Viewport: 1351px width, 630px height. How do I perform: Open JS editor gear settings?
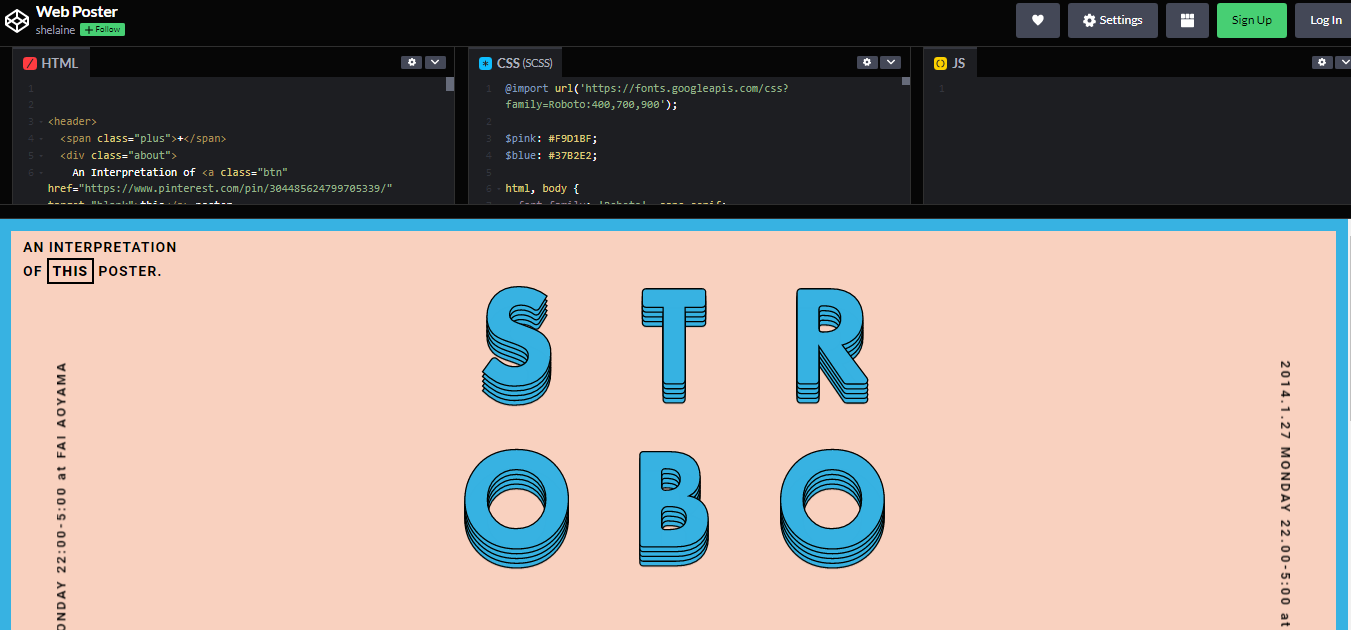point(1322,62)
